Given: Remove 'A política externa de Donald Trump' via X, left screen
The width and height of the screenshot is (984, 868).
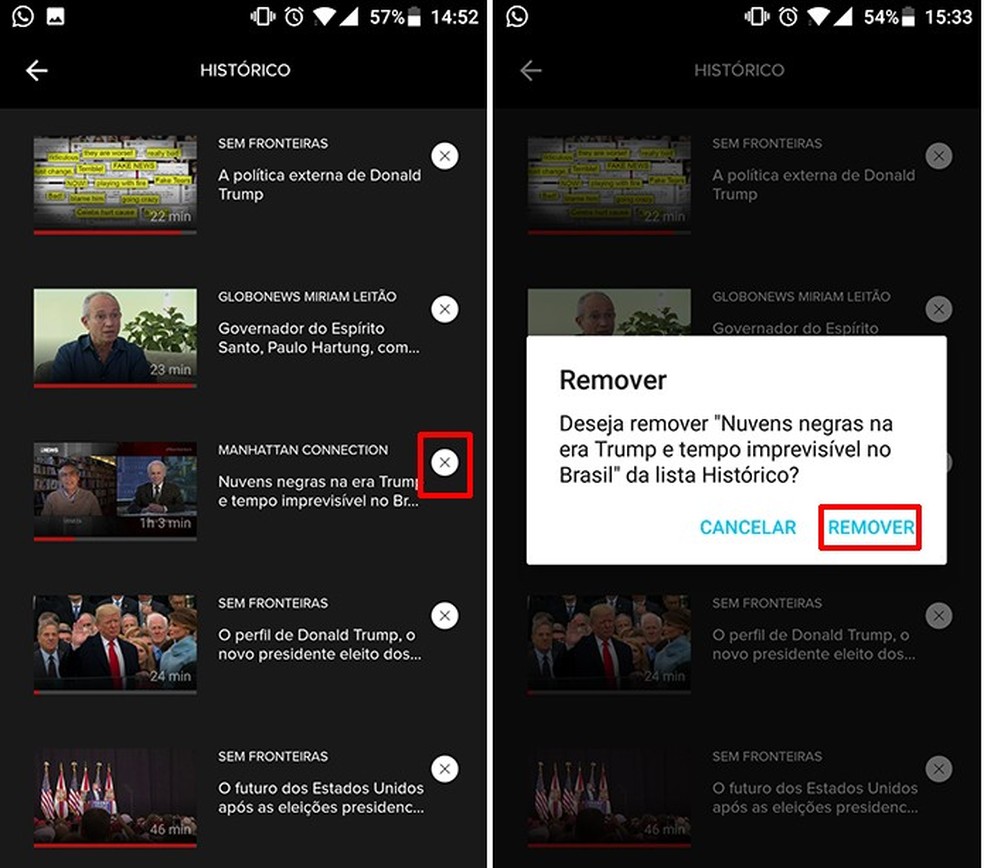Looking at the screenshot, I should [445, 156].
